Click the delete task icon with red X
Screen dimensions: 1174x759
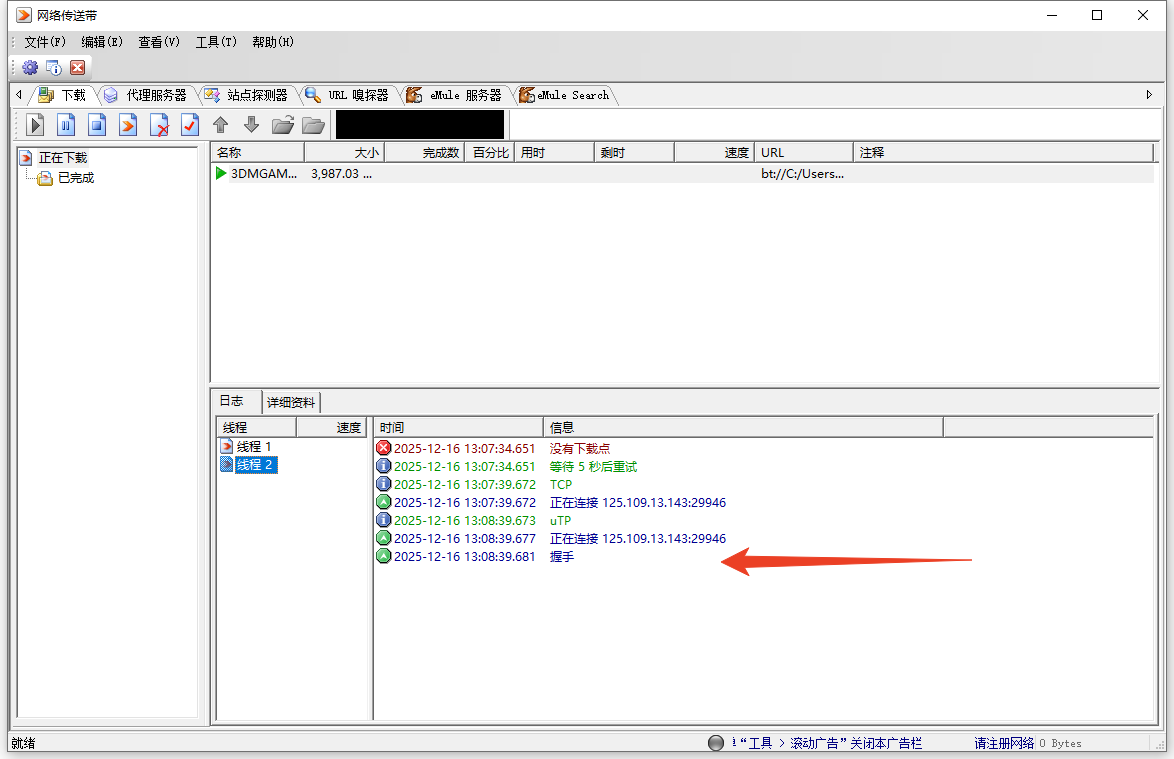(159, 125)
